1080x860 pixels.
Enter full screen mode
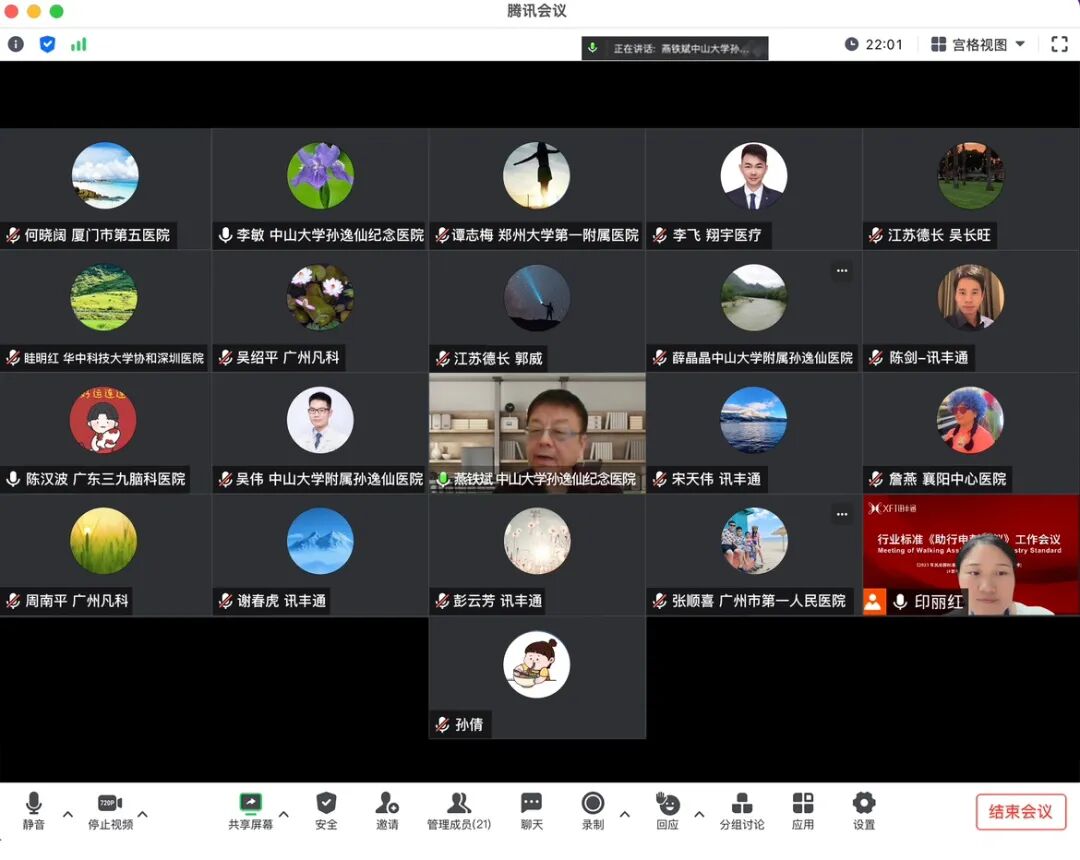coord(1059,45)
